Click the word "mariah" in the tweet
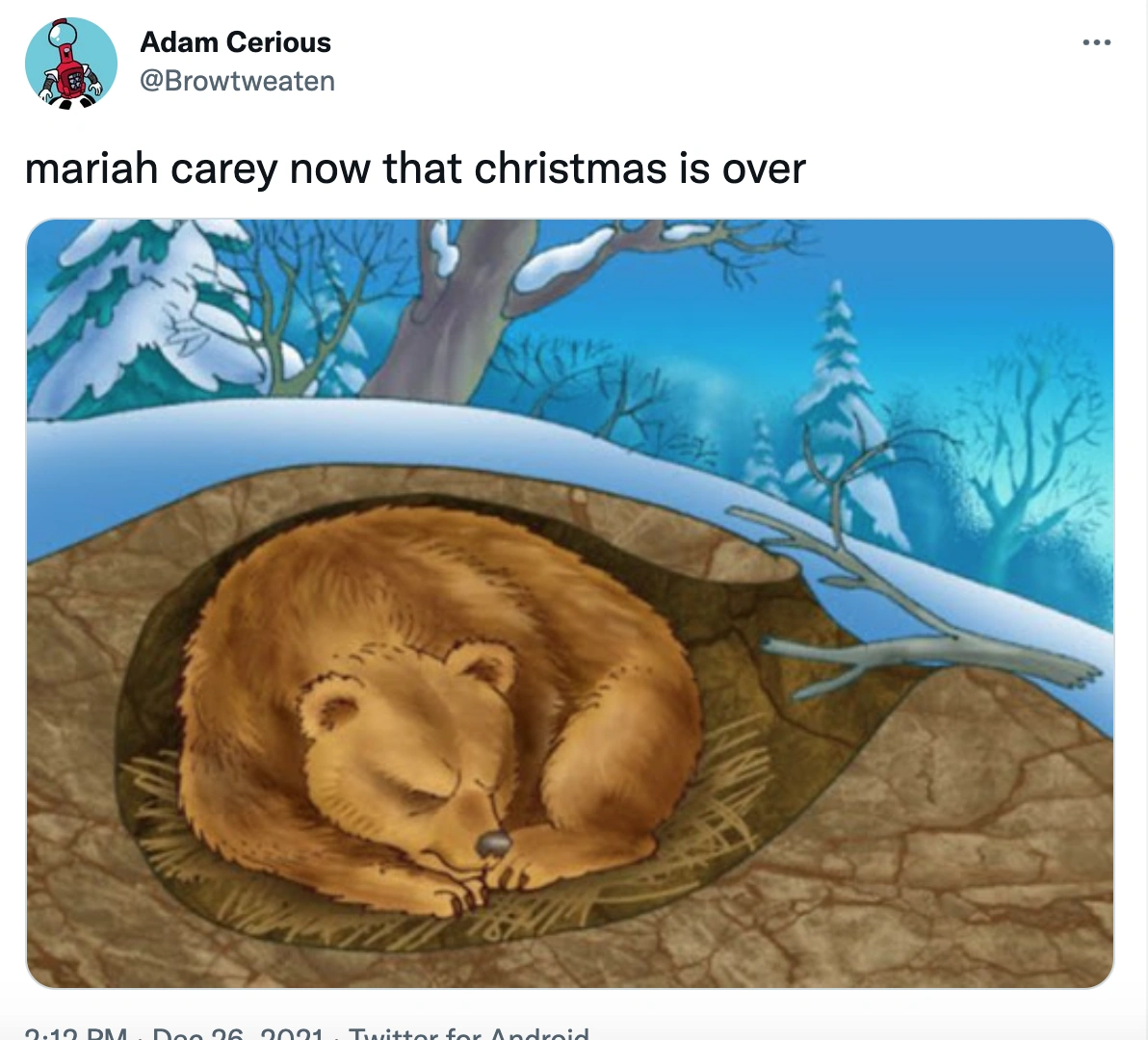 91,169
